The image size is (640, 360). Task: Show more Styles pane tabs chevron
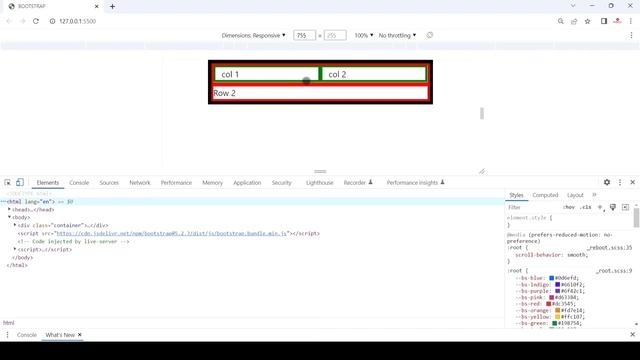point(594,195)
